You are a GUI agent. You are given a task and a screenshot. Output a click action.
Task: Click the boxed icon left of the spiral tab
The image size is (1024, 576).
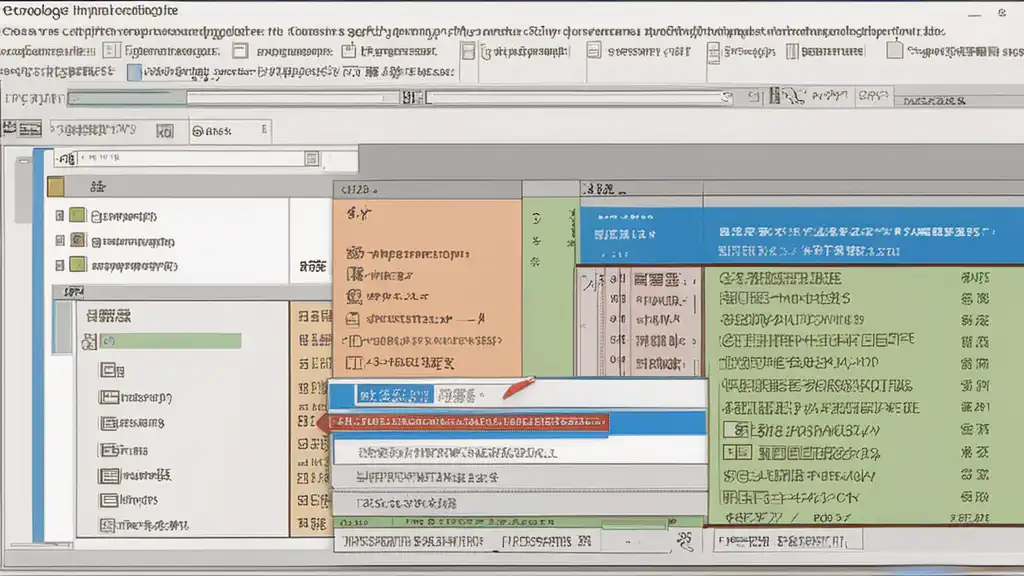pos(165,131)
